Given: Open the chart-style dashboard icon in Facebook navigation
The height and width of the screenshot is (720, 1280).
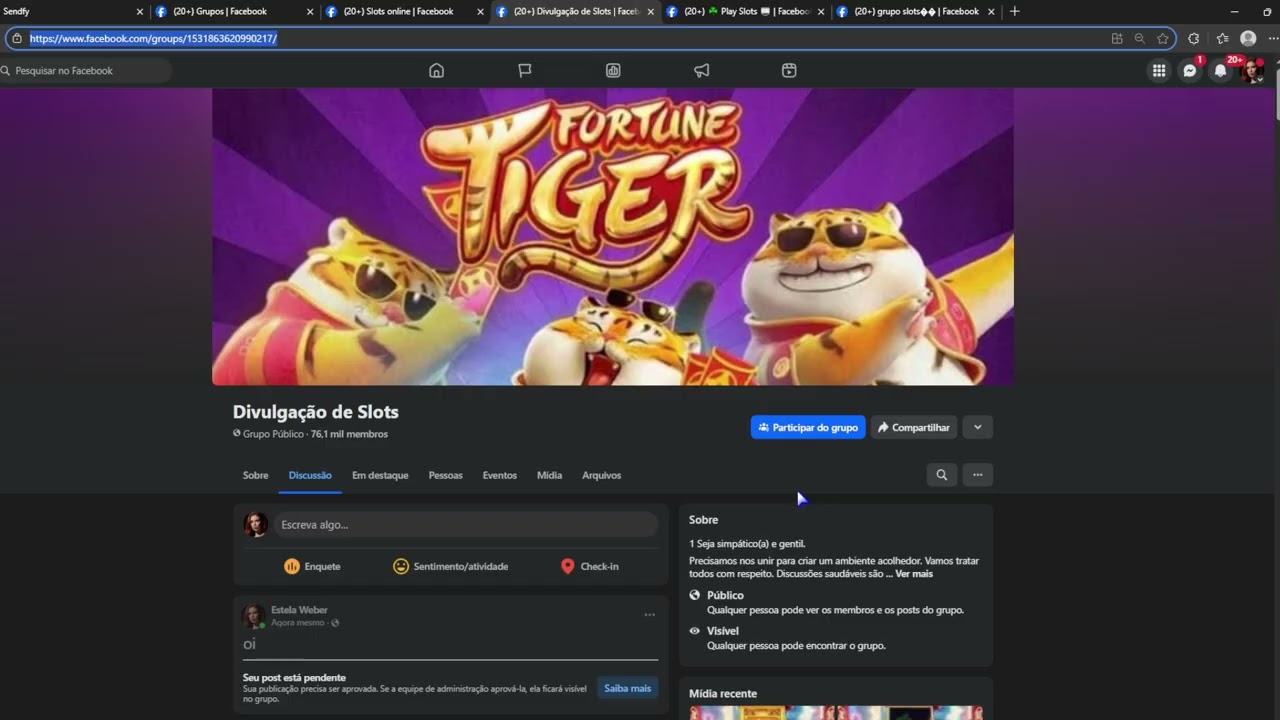Looking at the screenshot, I should (613, 70).
